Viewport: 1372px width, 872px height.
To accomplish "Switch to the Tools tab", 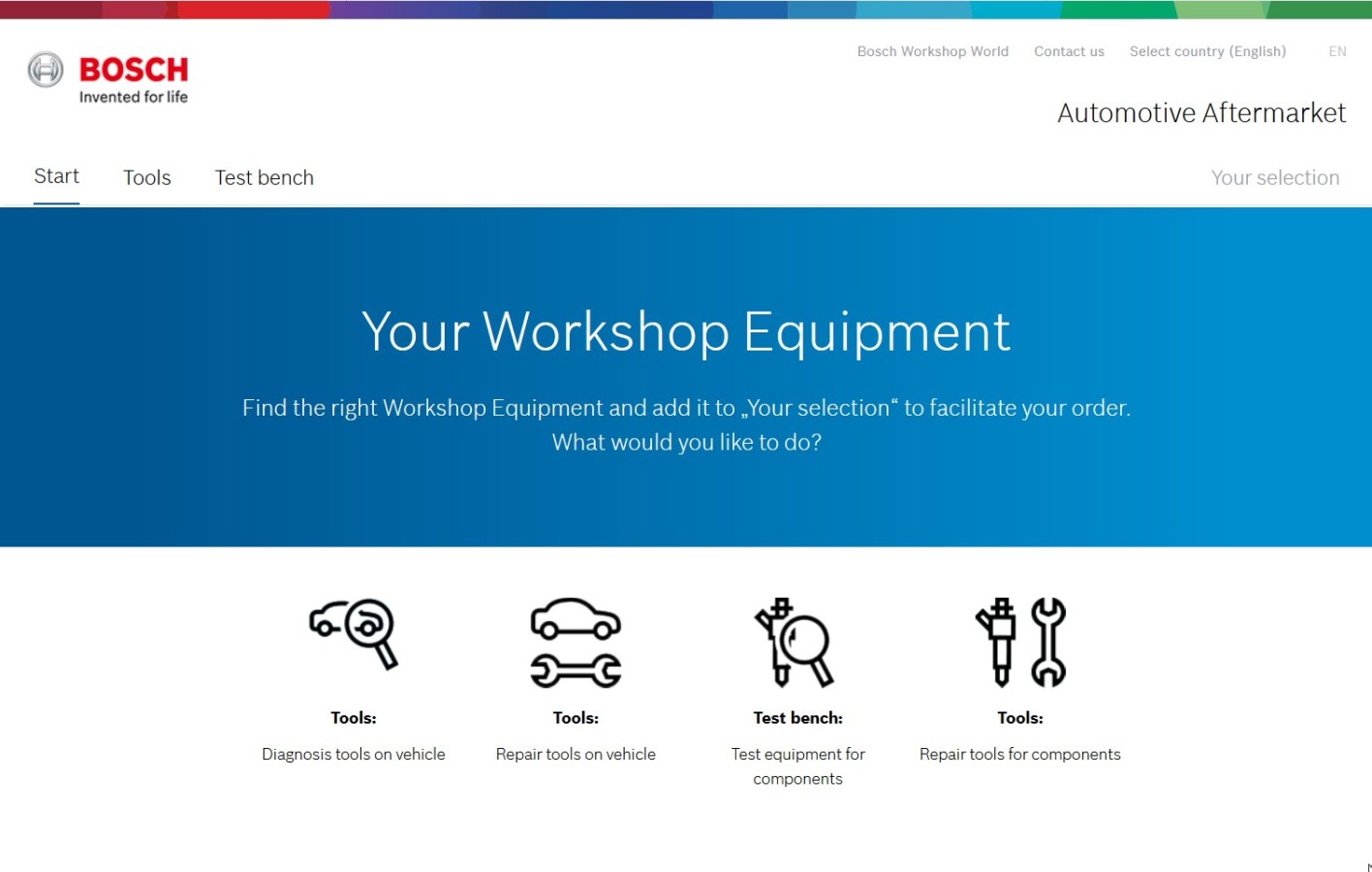I will click(146, 177).
